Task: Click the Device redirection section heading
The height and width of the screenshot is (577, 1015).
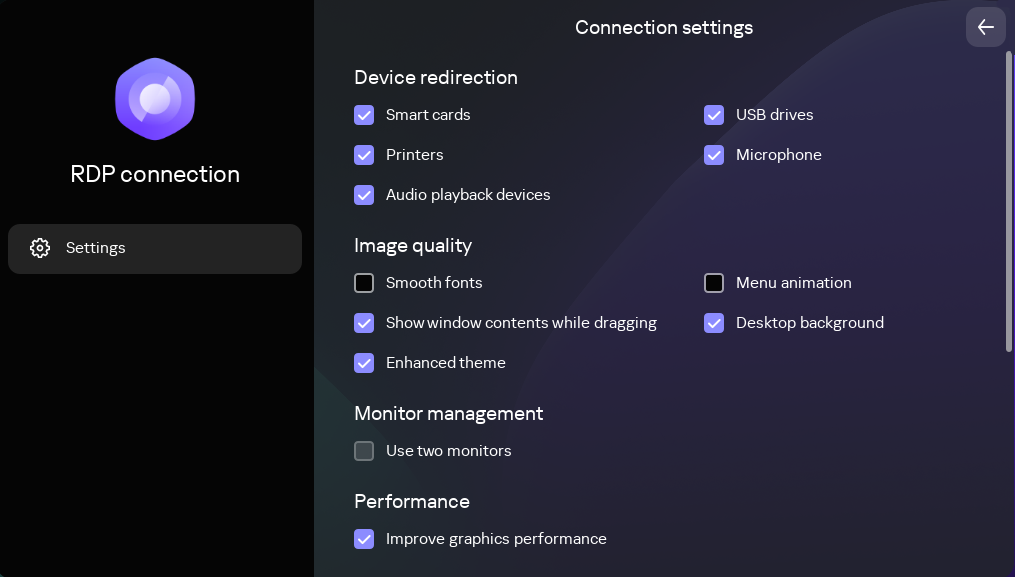Action: point(435,77)
